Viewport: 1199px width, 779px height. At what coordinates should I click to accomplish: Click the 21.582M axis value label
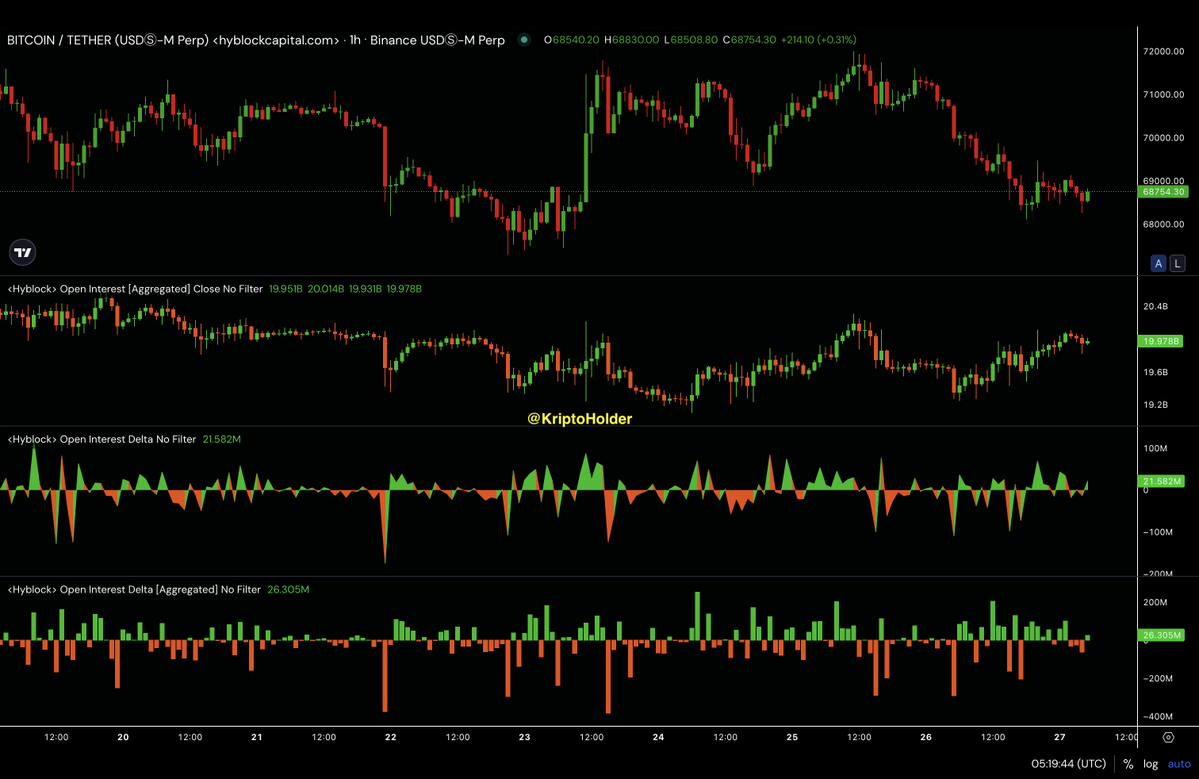1161,482
